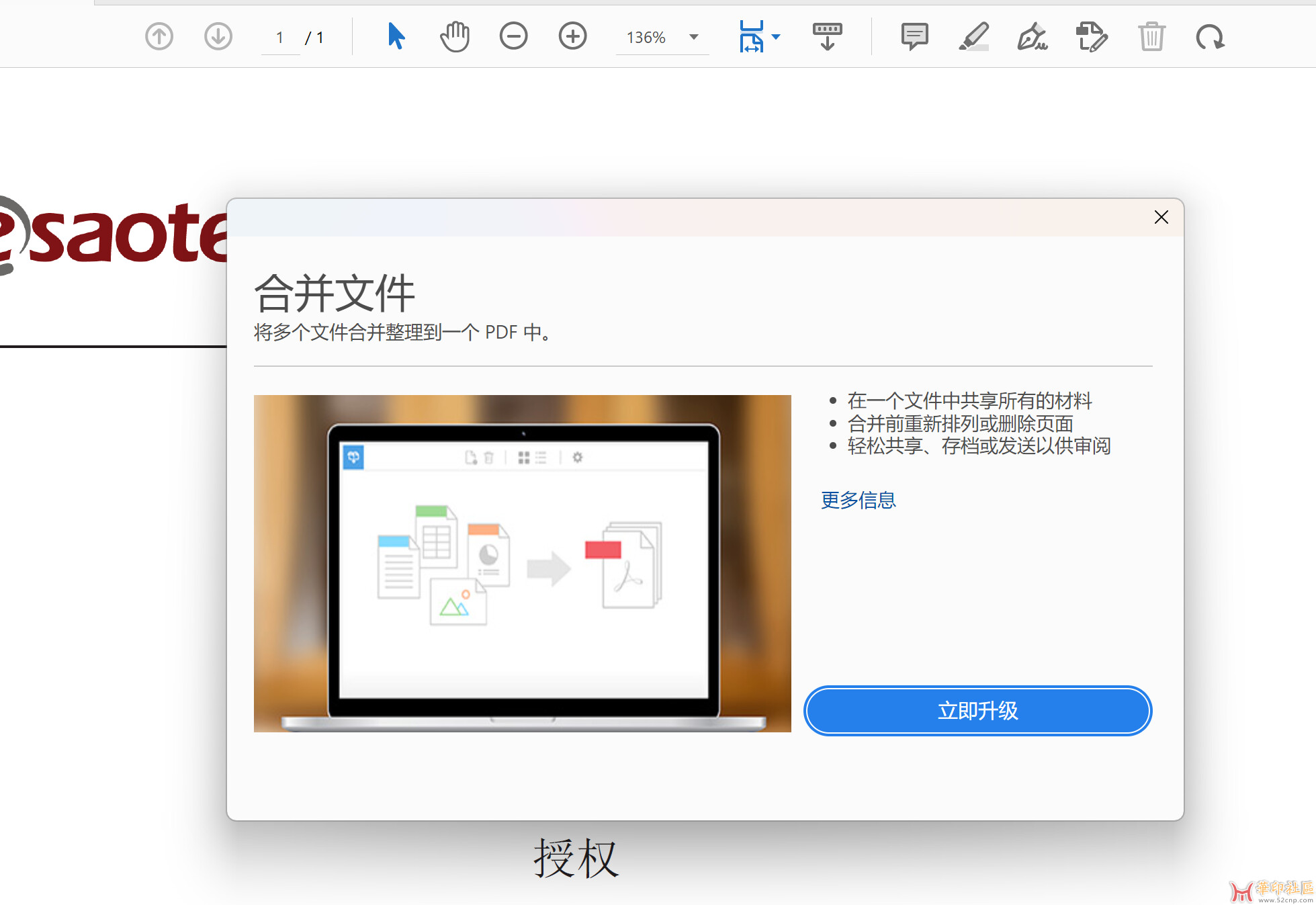Click the read mode scrolling keyboard icon

[x=827, y=36]
